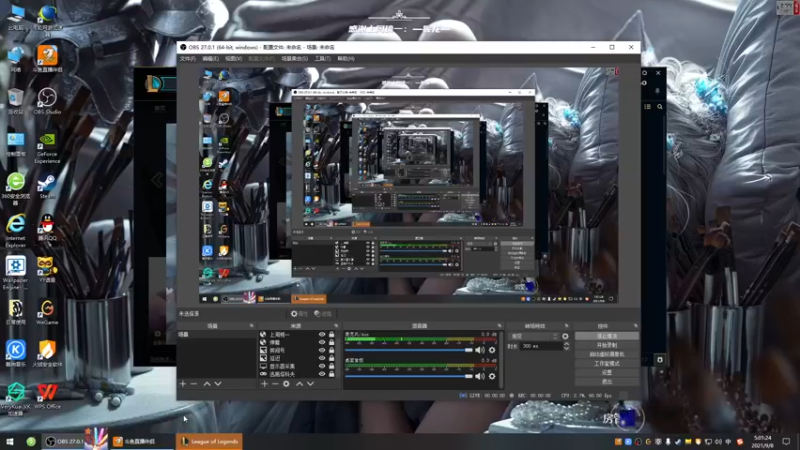Mute the 麦克风/Aux speaker icon
800x450 pixels.
(x=480, y=350)
